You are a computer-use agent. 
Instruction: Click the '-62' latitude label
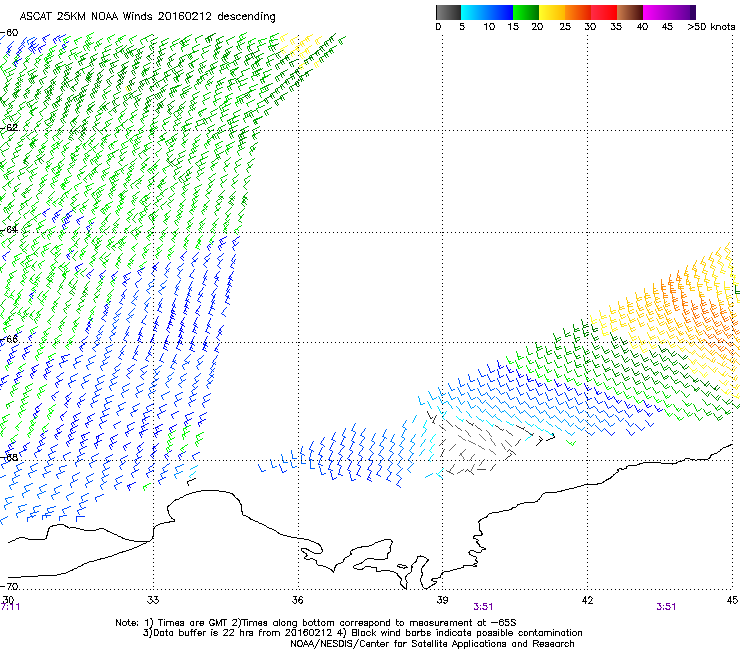click(x=10, y=128)
